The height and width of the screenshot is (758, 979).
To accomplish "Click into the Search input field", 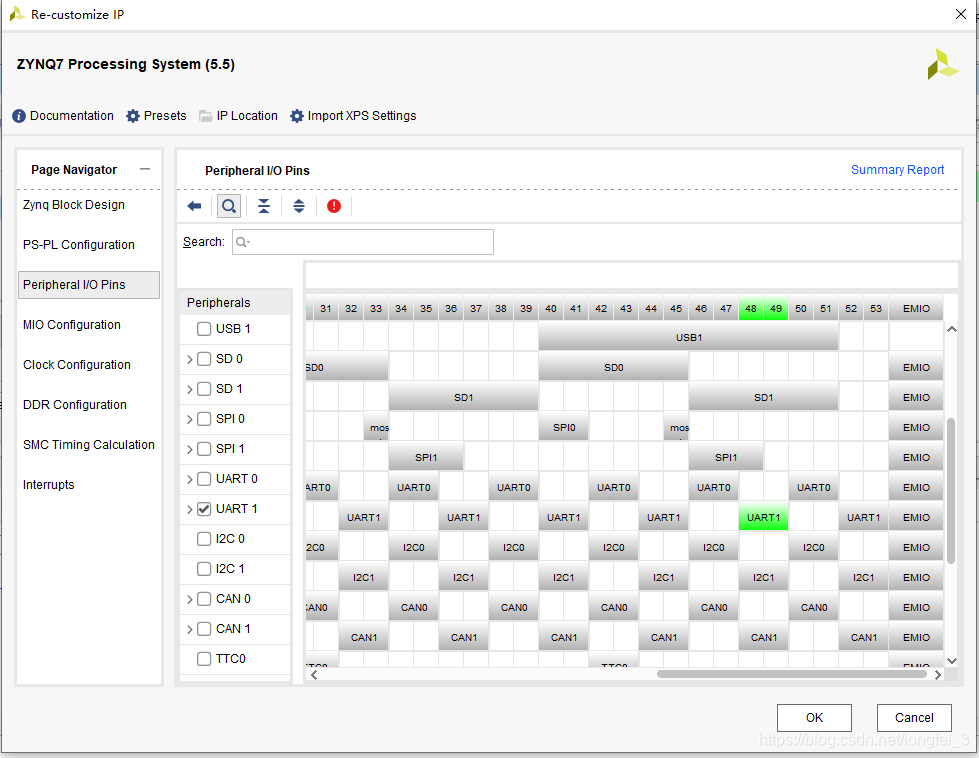I will pyautogui.click(x=363, y=242).
